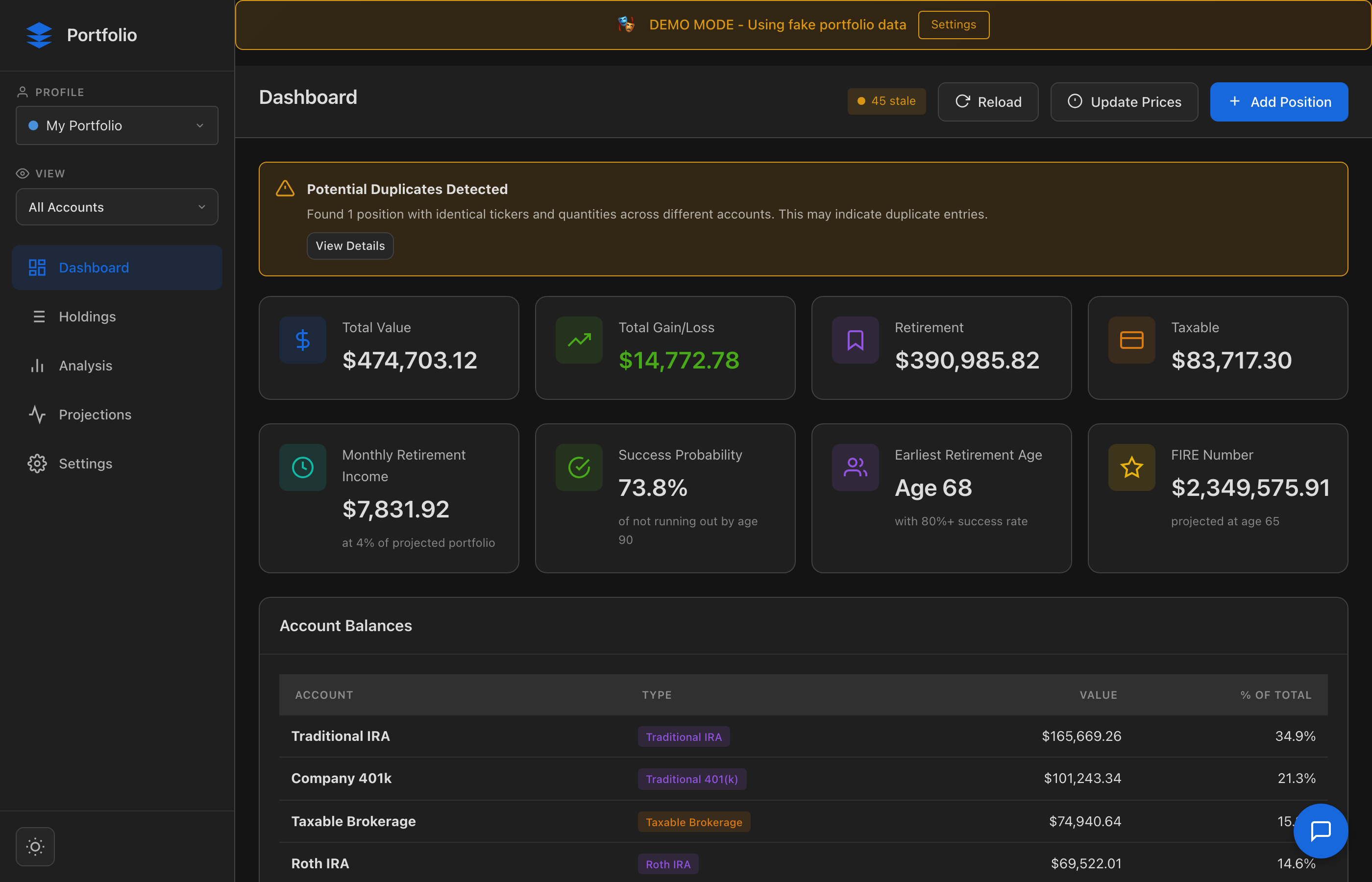Open Projections from the sidebar

(x=117, y=415)
